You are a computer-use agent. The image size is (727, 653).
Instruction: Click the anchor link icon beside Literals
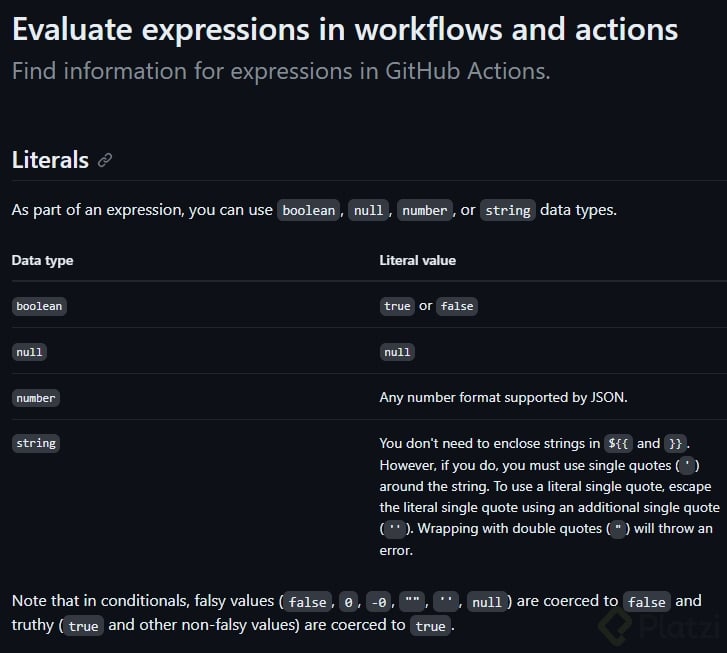pyautogui.click(x=105, y=161)
